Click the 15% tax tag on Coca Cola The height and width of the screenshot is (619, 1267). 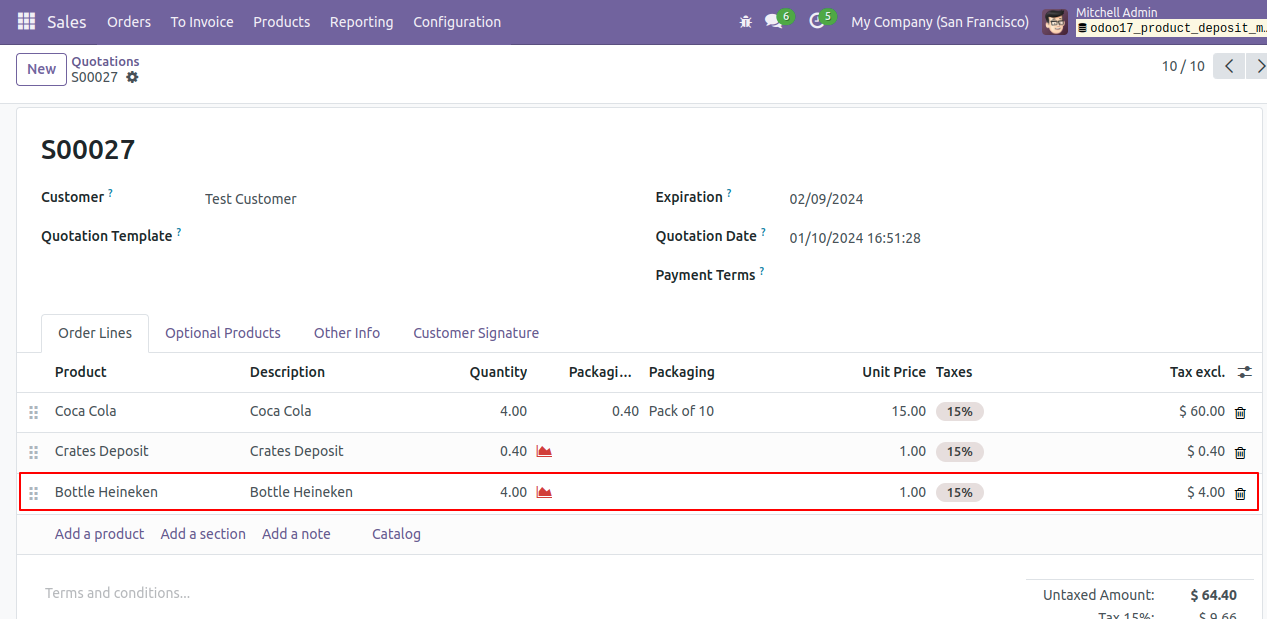pos(960,411)
